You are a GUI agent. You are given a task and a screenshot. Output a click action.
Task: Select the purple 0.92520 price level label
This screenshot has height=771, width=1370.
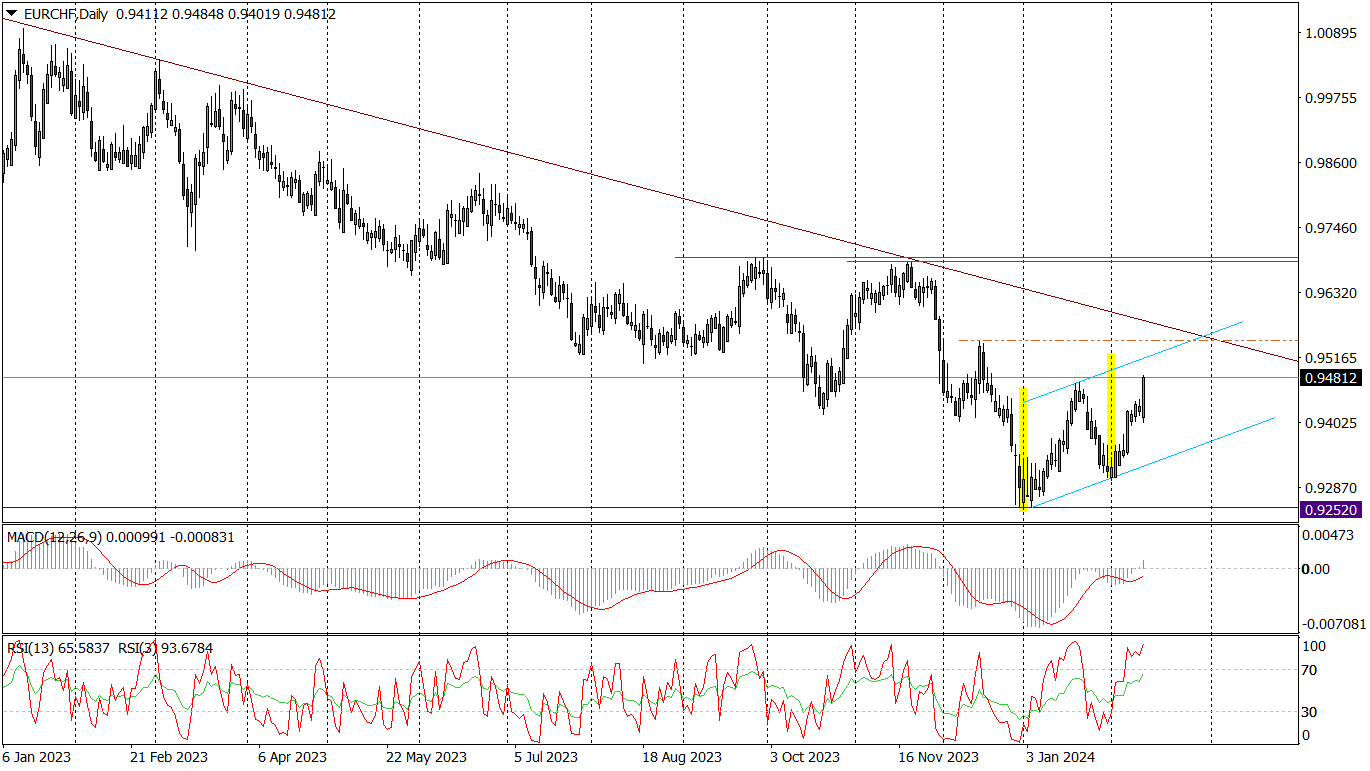(1331, 510)
